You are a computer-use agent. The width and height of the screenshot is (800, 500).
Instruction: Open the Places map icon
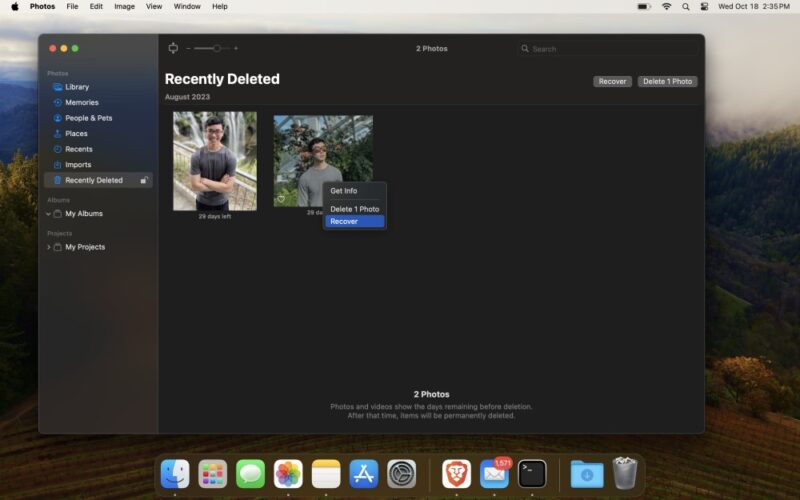pyautogui.click(x=58, y=134)
